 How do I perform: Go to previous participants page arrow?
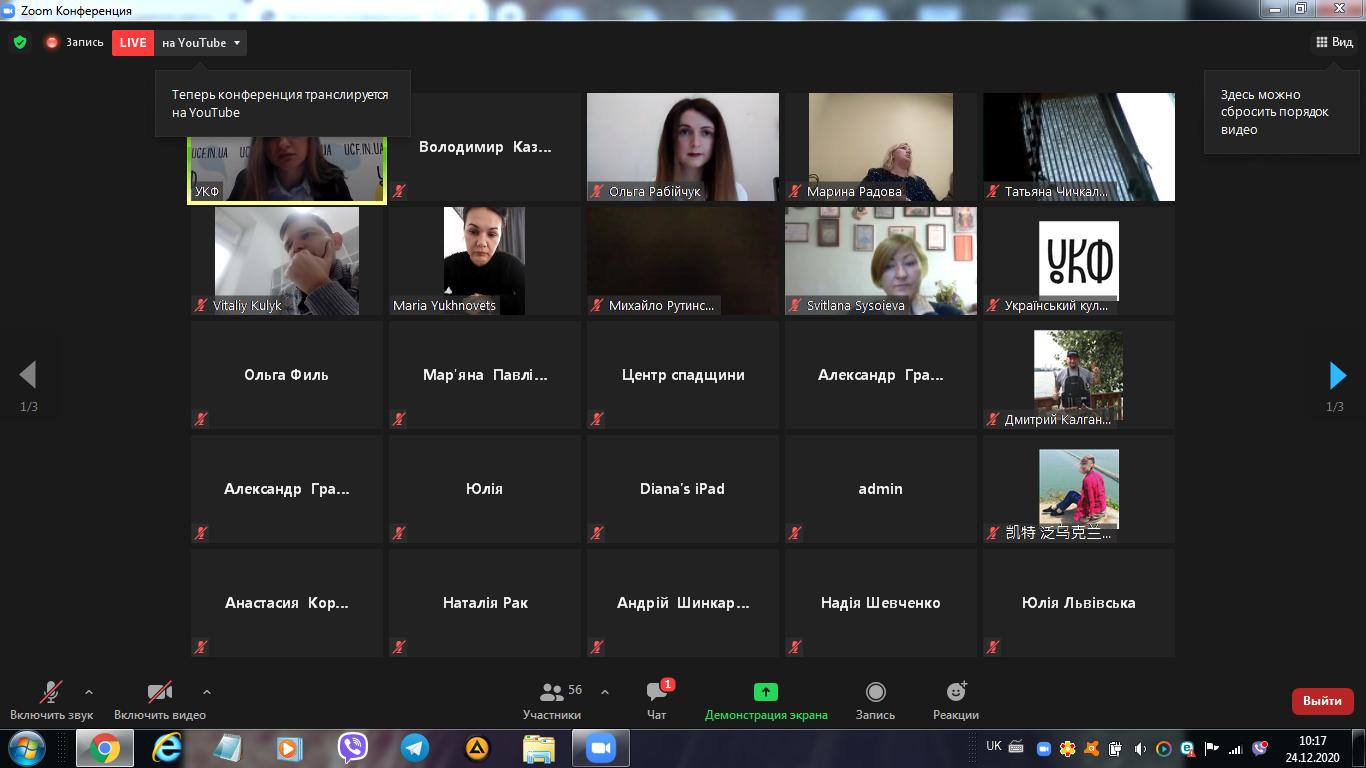(28, 375)
